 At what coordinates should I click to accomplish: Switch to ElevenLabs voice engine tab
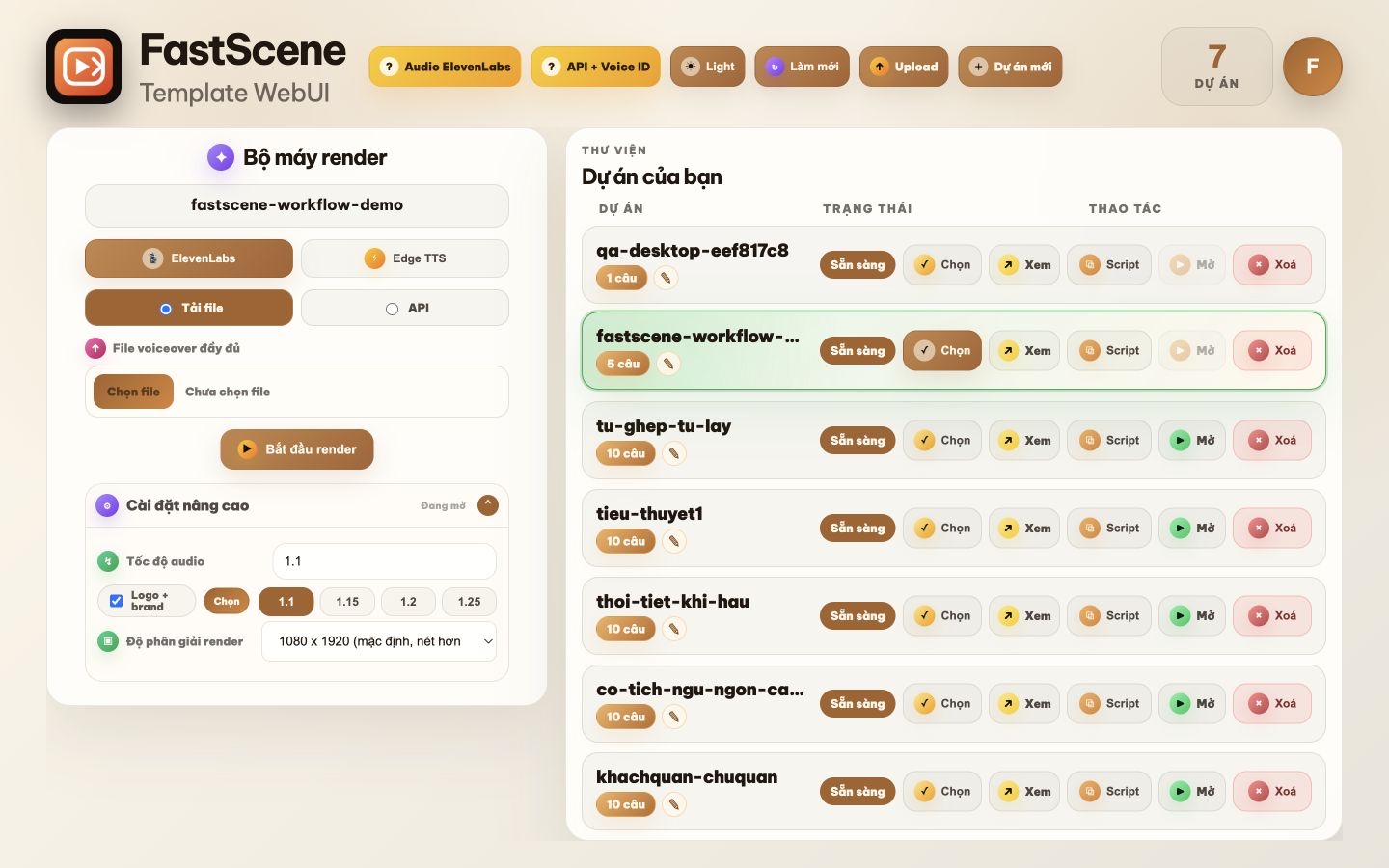click(x=189, y=258)
